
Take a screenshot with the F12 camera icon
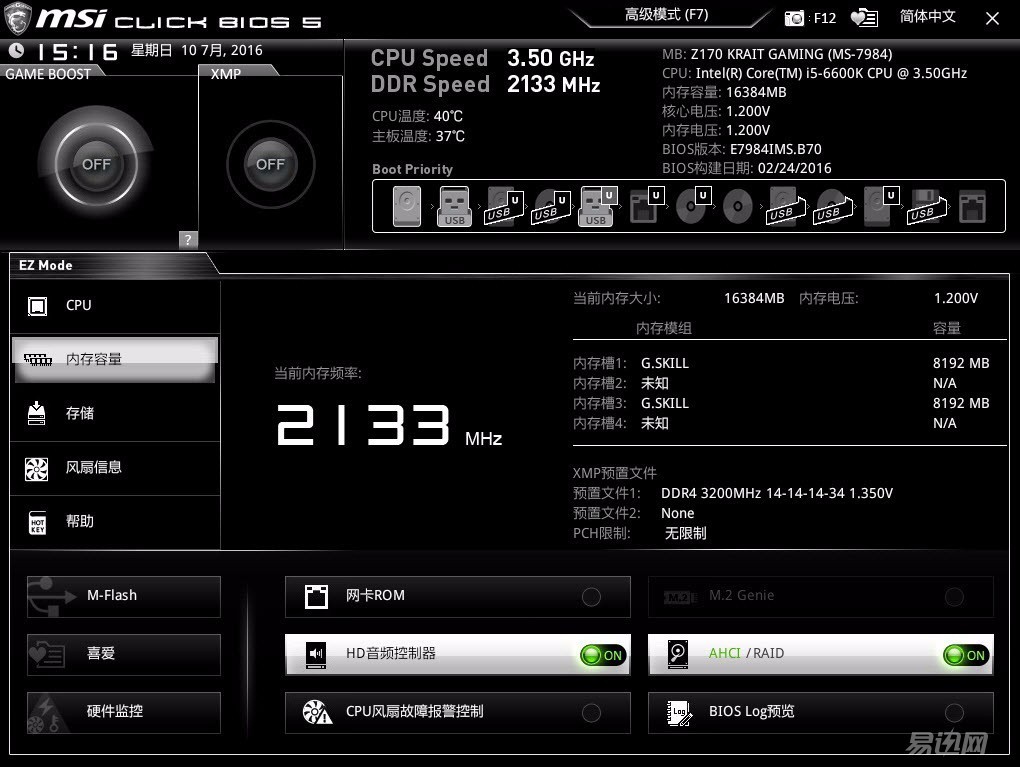794,18
